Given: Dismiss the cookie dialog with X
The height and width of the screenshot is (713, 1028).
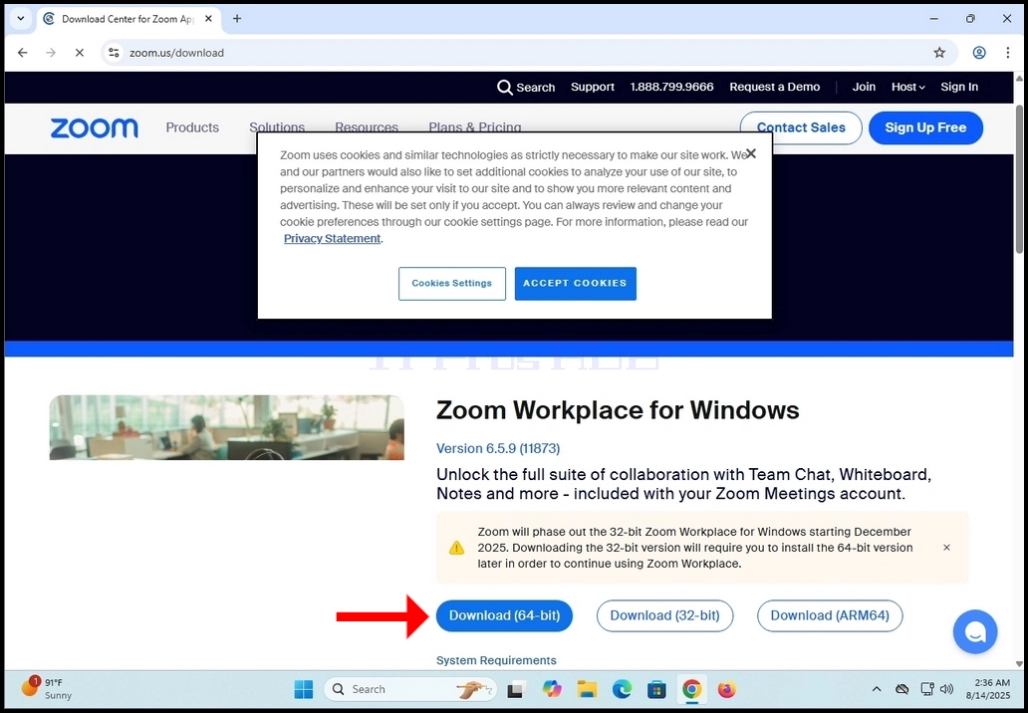Looking at the screenshot, I should (751, 153).
